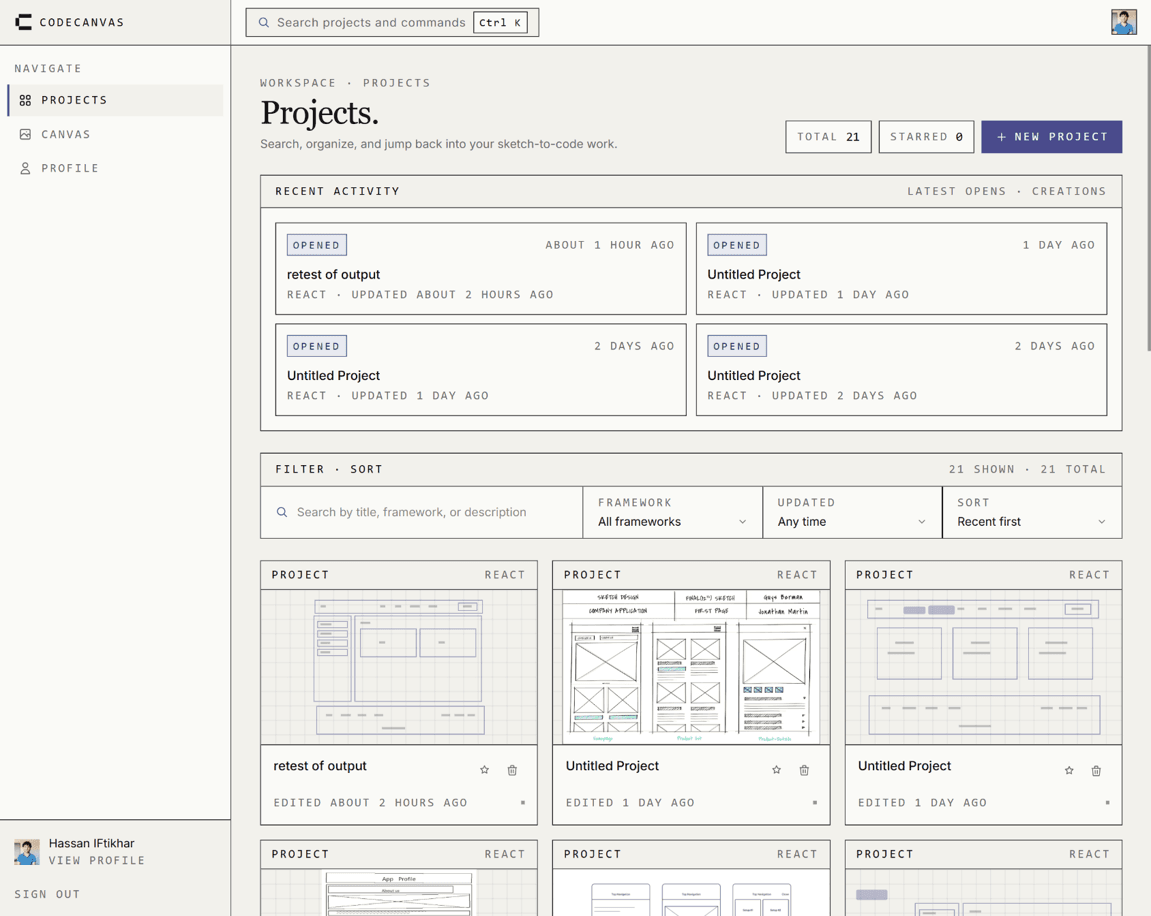The height and width of the screenshot is (916, 1151).
Task: Click the 'EDITED ABOUT 2 HOURS AGO' text
Action: [x=371, y=803]
